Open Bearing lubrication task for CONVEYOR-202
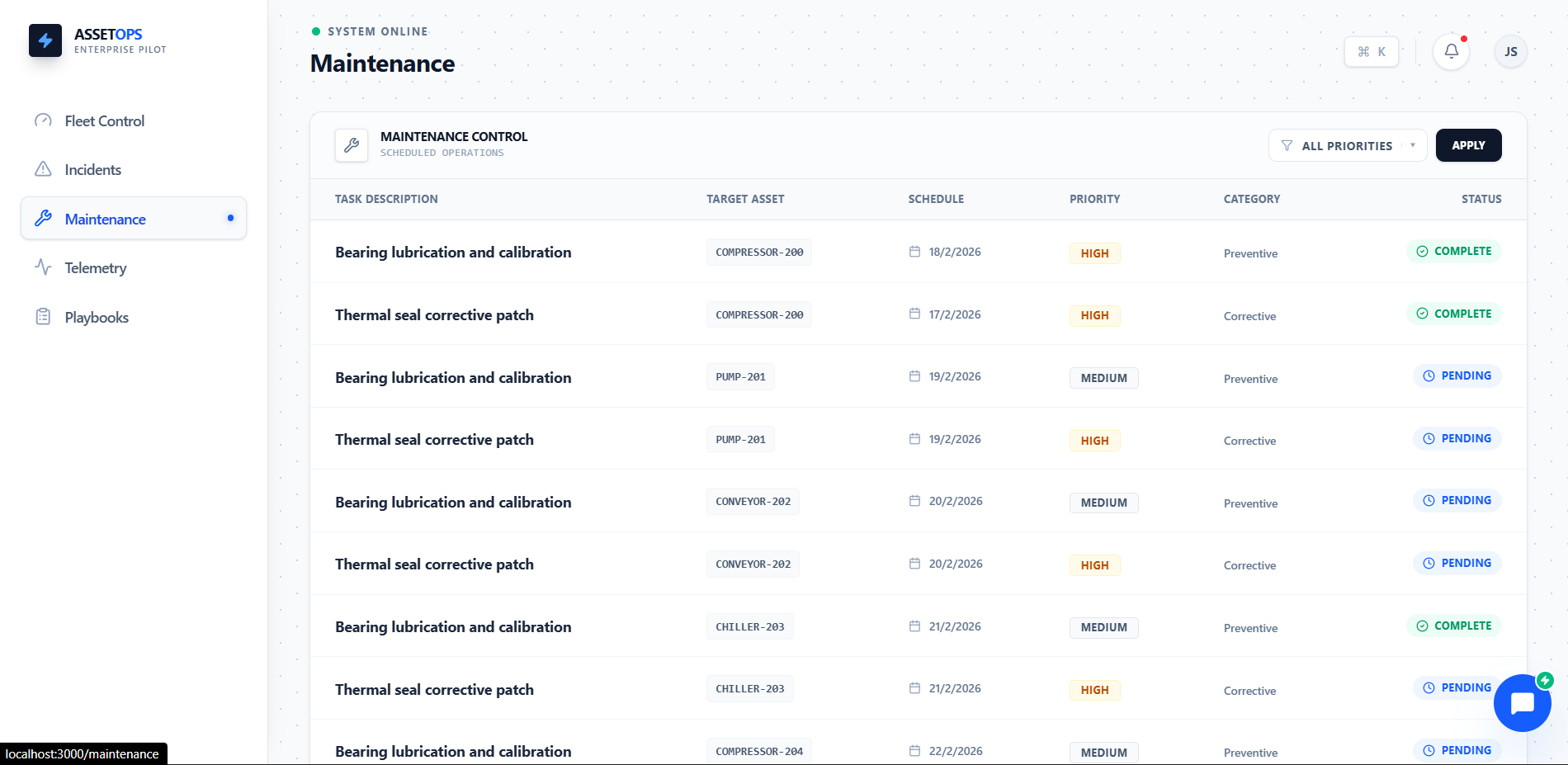Viewport: 1568px width, 765px height. (x=453, y=503)
